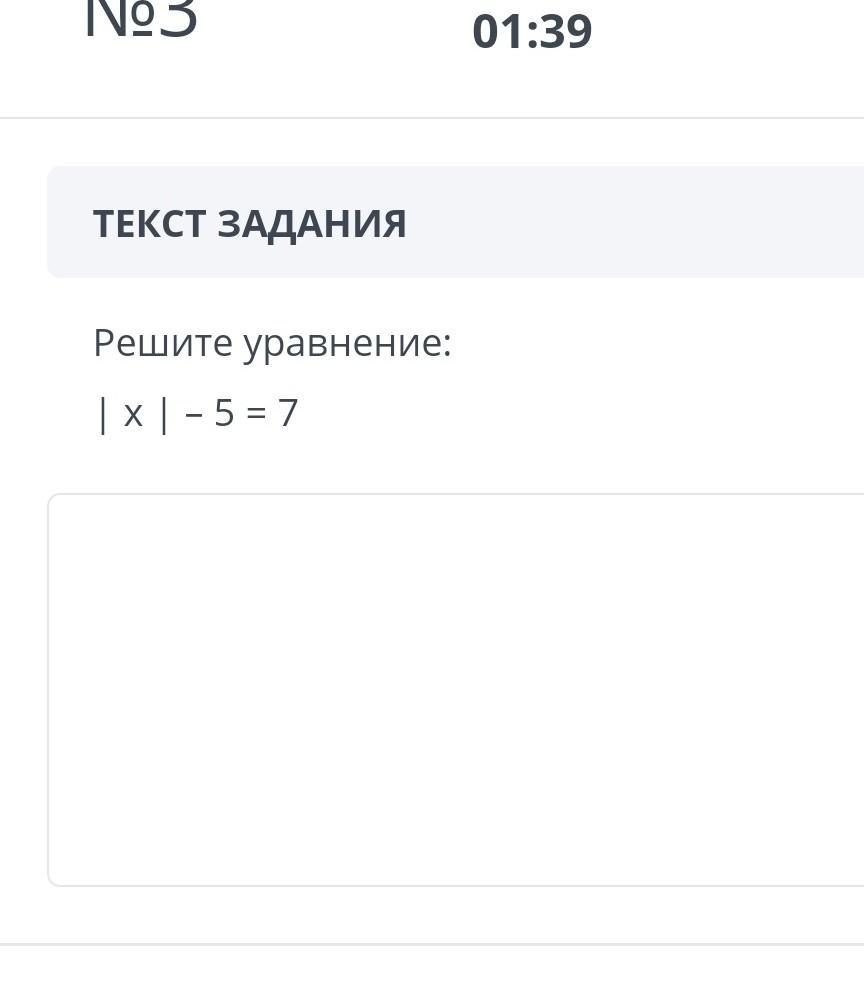Click the variable x in the equation
This screenshot has height=985, width=864.
click(133, 414)
